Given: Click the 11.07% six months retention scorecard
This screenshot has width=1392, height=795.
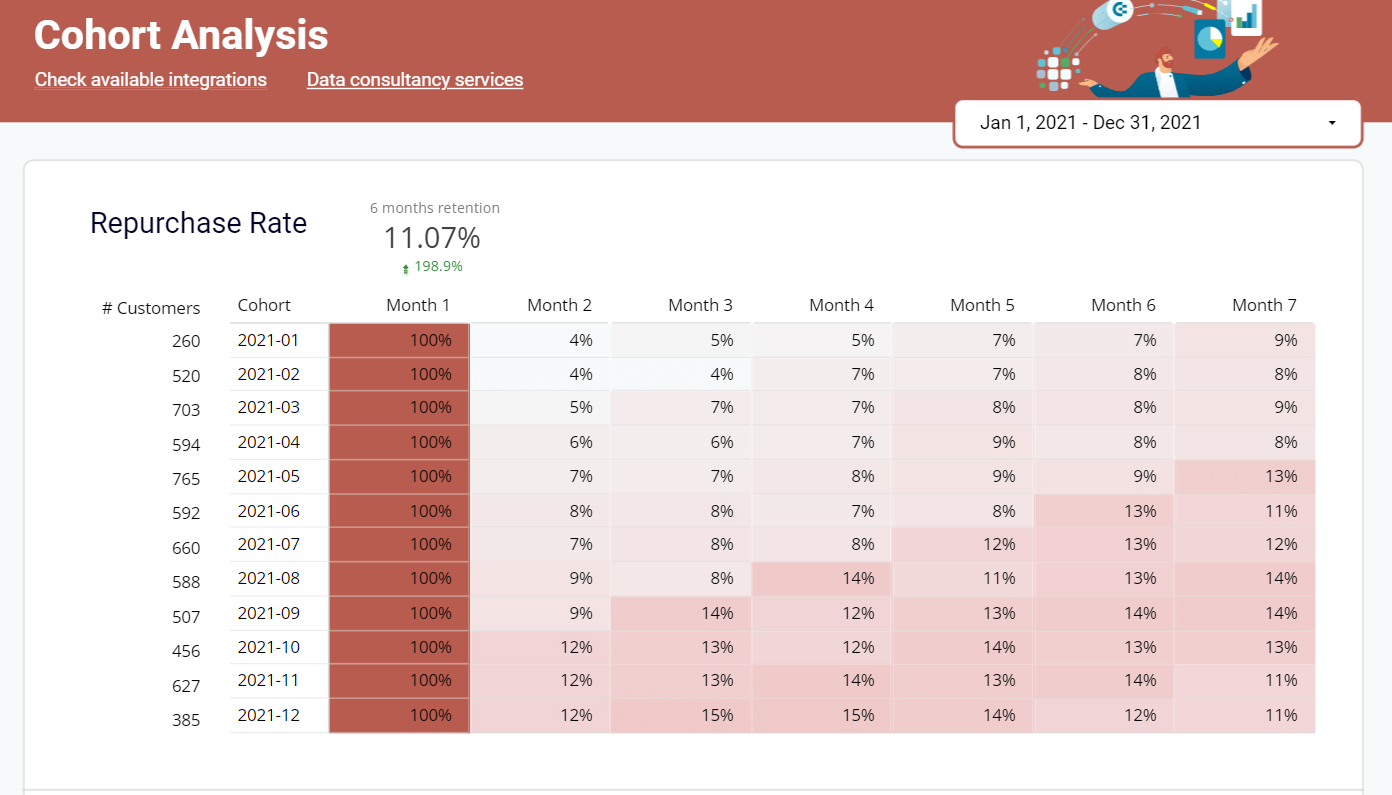Looking at the screenshot, I should click(432, 238).
